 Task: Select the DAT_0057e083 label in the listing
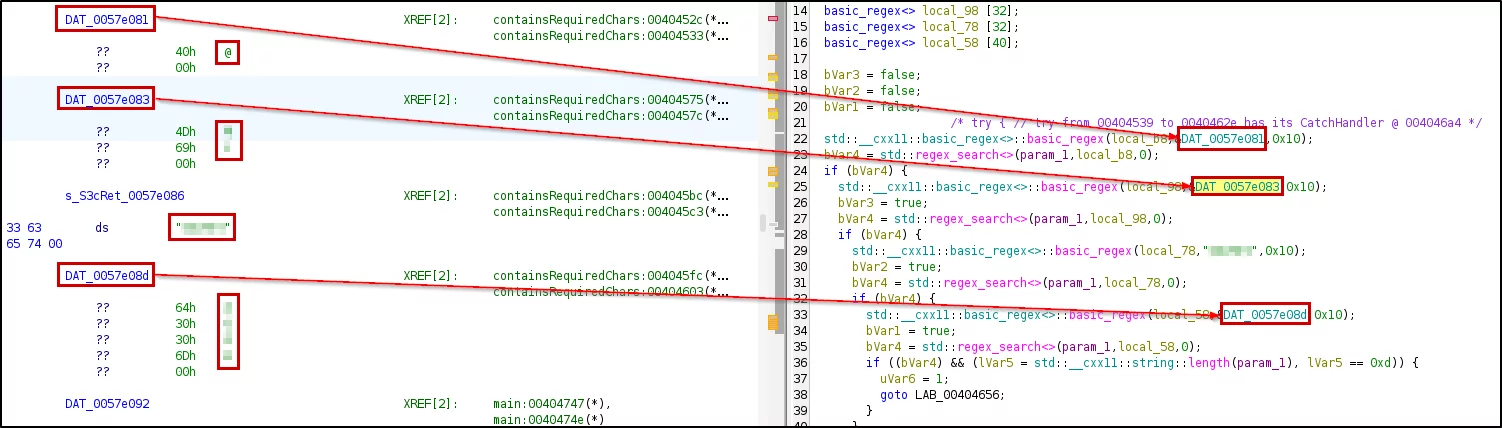pos(105,100)
